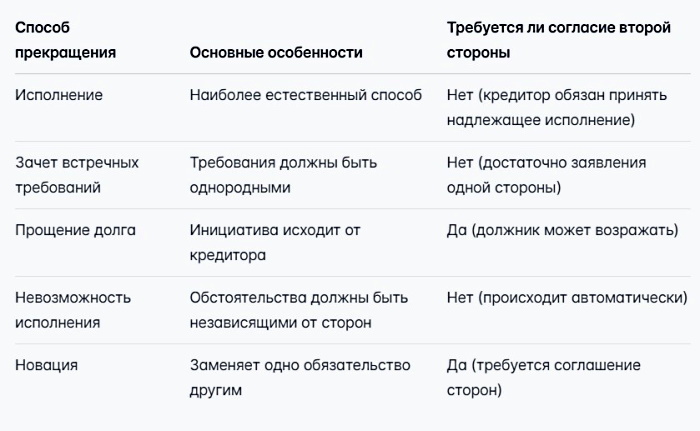Click 'Инициатива исходит от кредитора' cell
The image size is (700, 431).
point(275,243)
